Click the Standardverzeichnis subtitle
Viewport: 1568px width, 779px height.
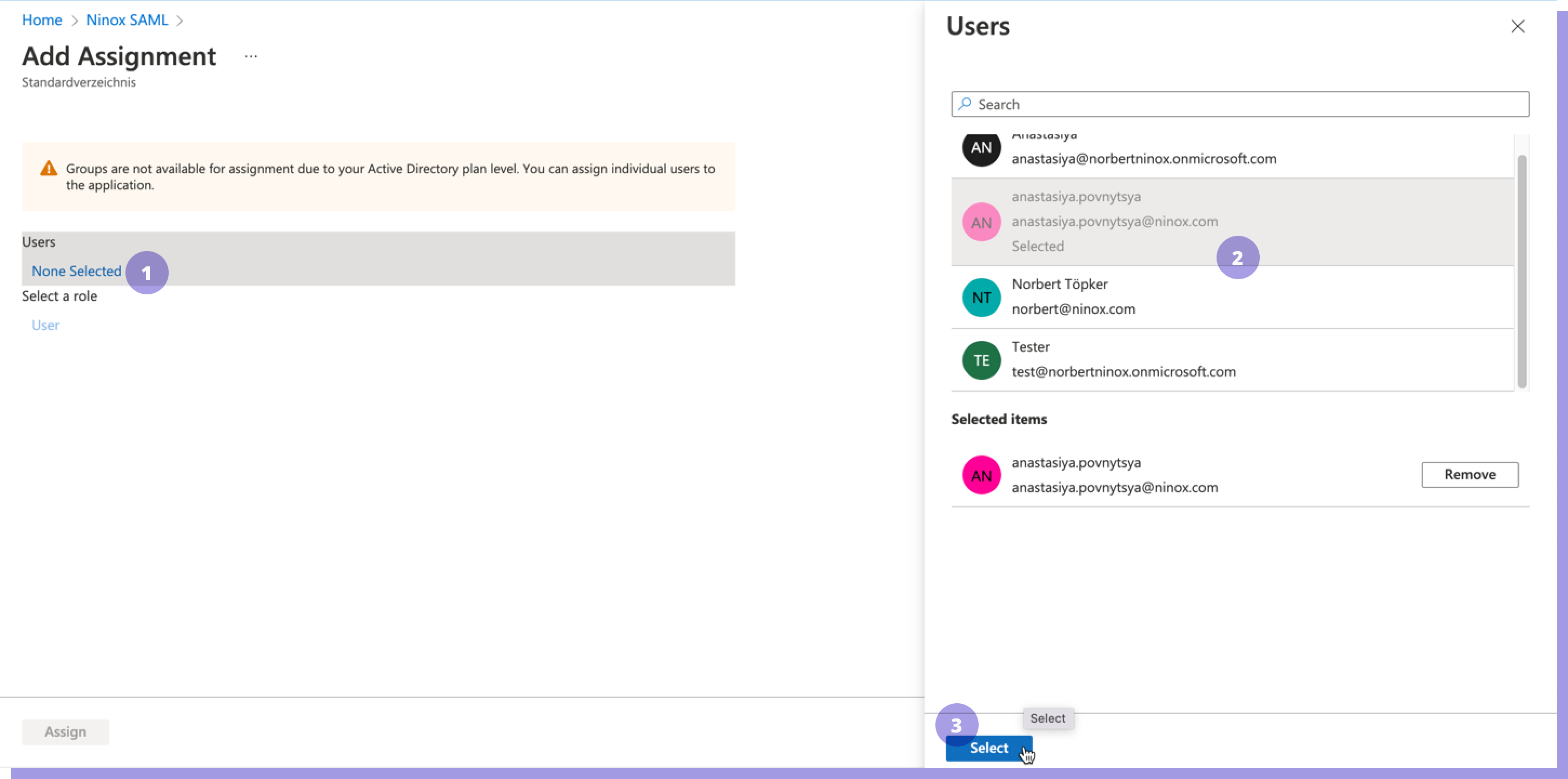(78, 82)
